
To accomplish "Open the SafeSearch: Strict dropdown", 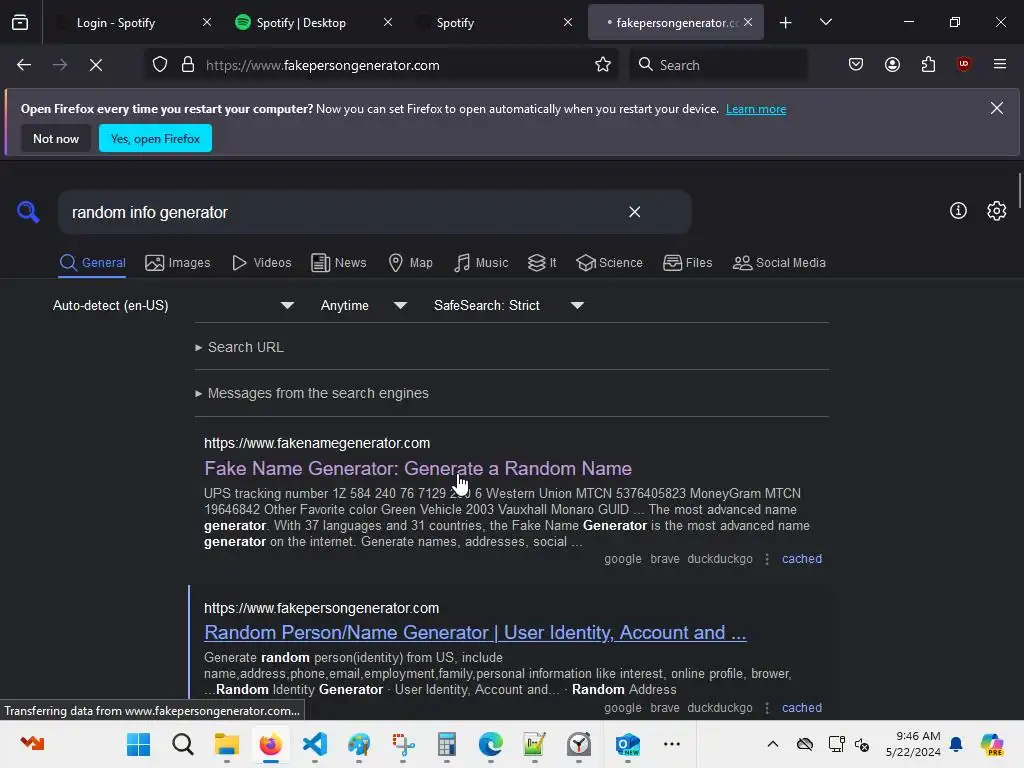I will click(x=508, y=305).
